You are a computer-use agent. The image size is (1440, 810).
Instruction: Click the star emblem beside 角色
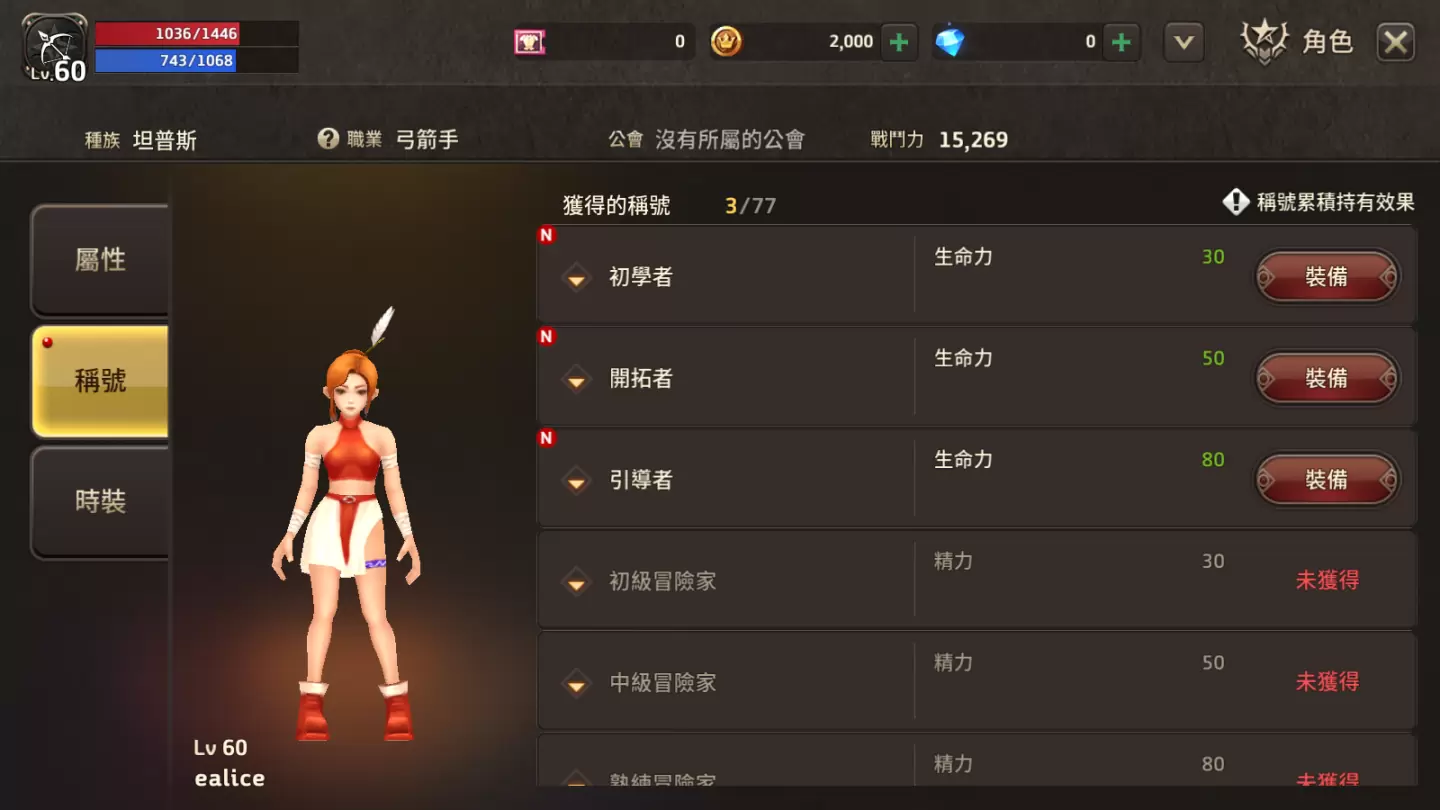point(1265,42)
